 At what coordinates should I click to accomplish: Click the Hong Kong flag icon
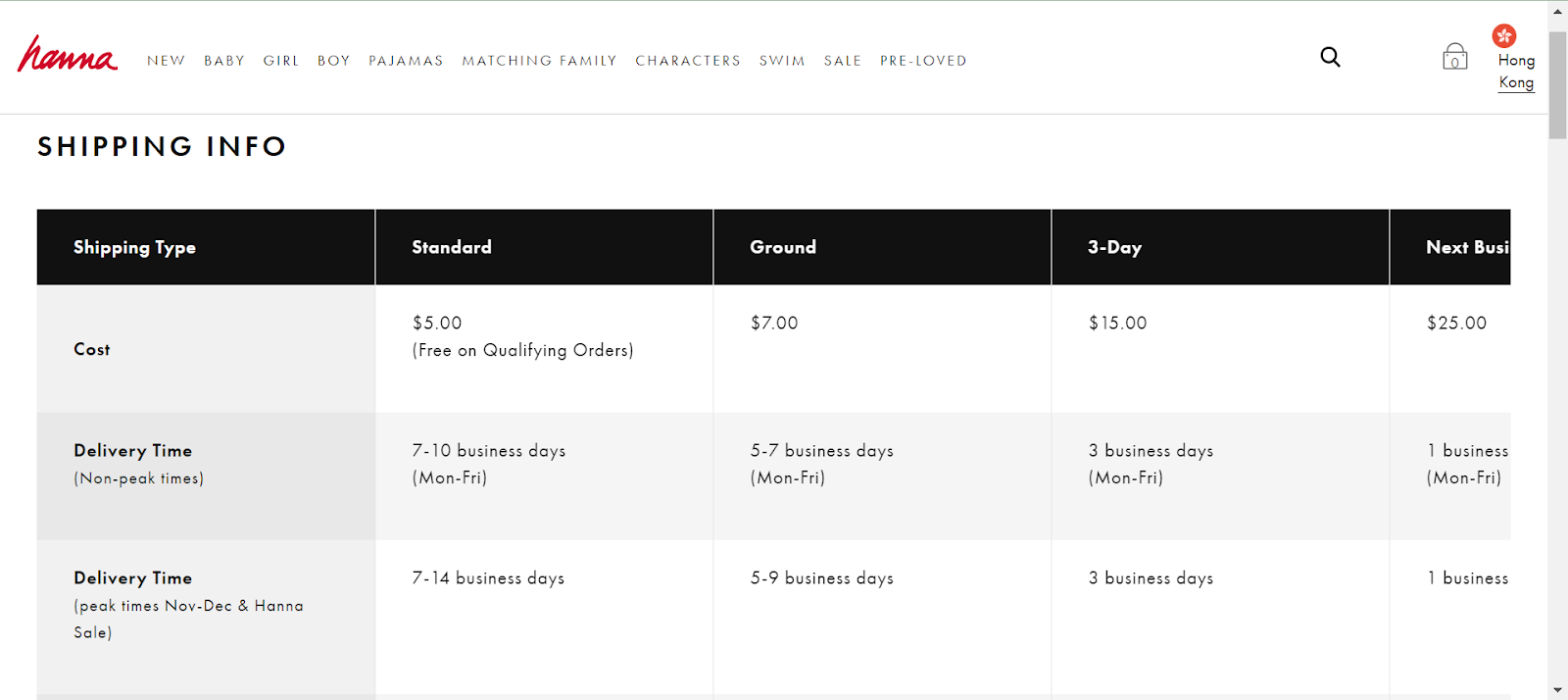1504,36
